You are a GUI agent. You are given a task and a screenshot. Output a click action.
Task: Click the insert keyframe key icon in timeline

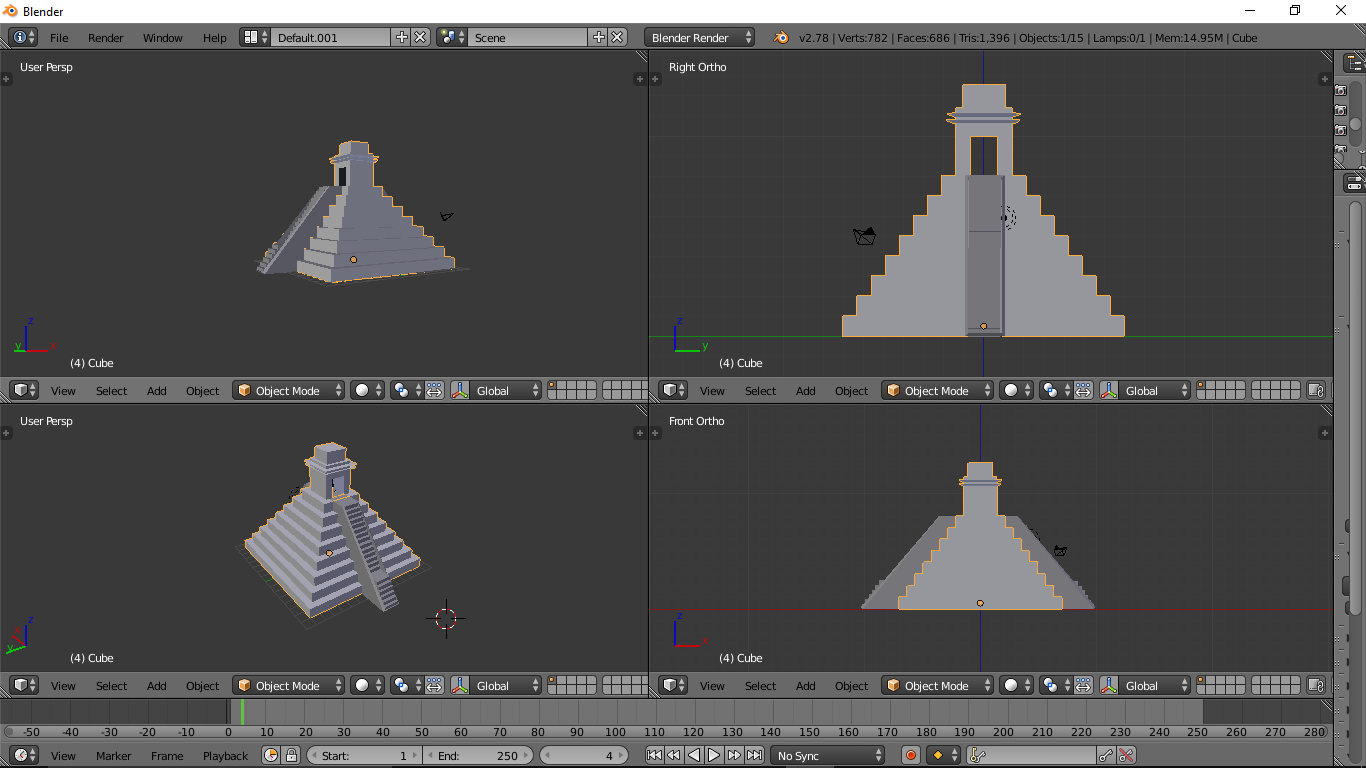coord(1106,756)
